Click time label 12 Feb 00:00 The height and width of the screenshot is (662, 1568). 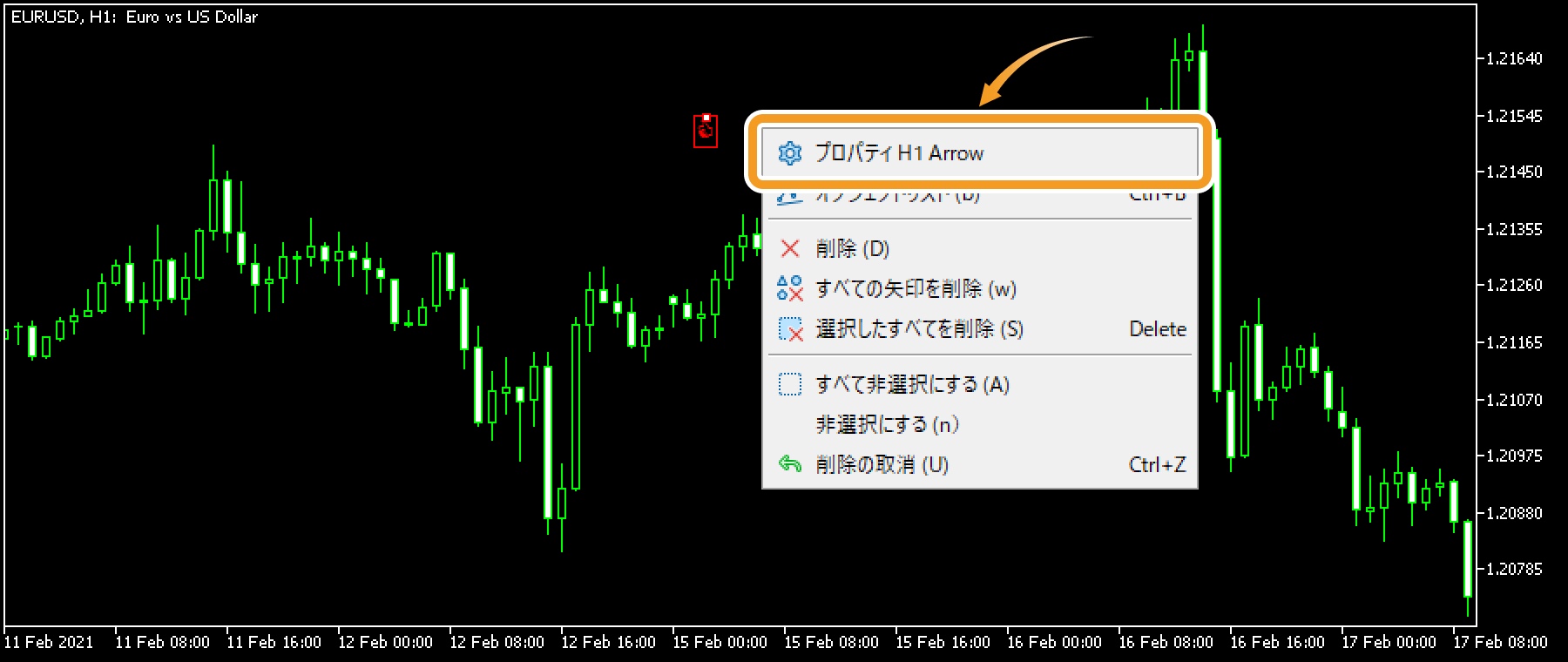point(386,642)
